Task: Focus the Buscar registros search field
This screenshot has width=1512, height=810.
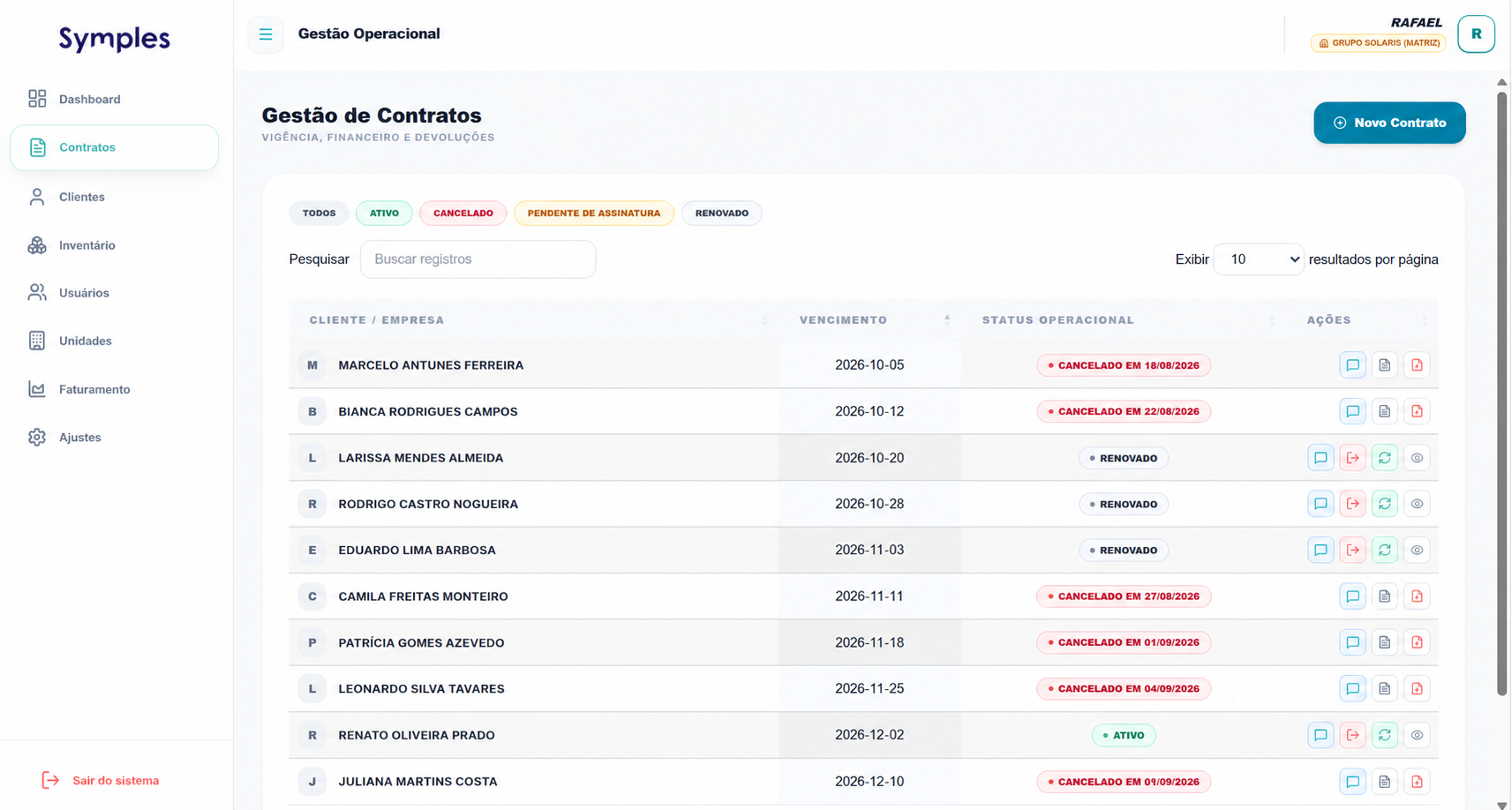Action: 478,259
